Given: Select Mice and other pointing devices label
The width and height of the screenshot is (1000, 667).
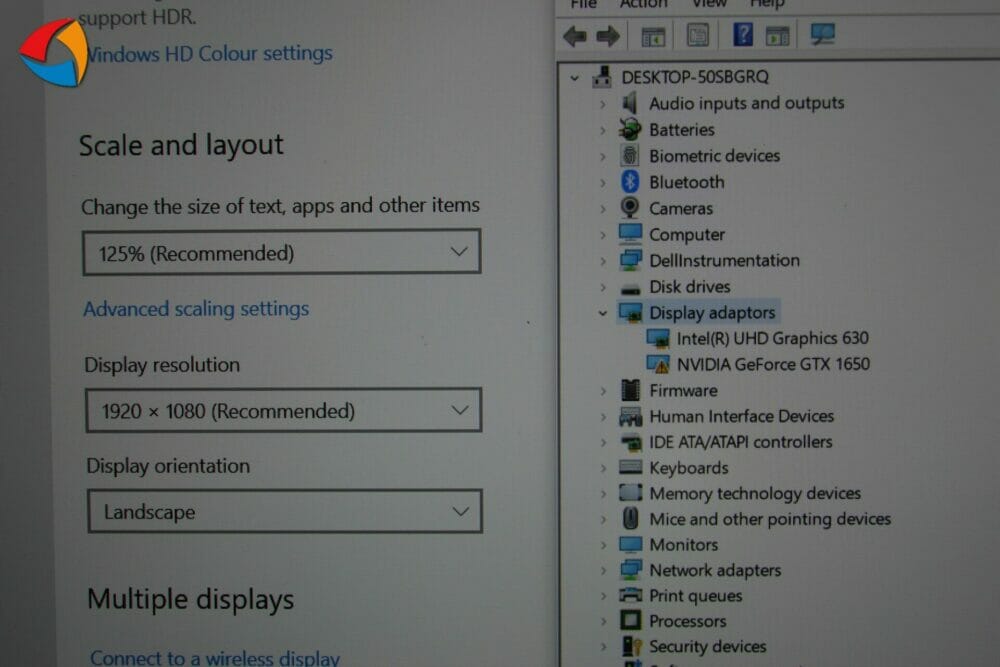Looking at the screenshot, I should tap(770, 519).
